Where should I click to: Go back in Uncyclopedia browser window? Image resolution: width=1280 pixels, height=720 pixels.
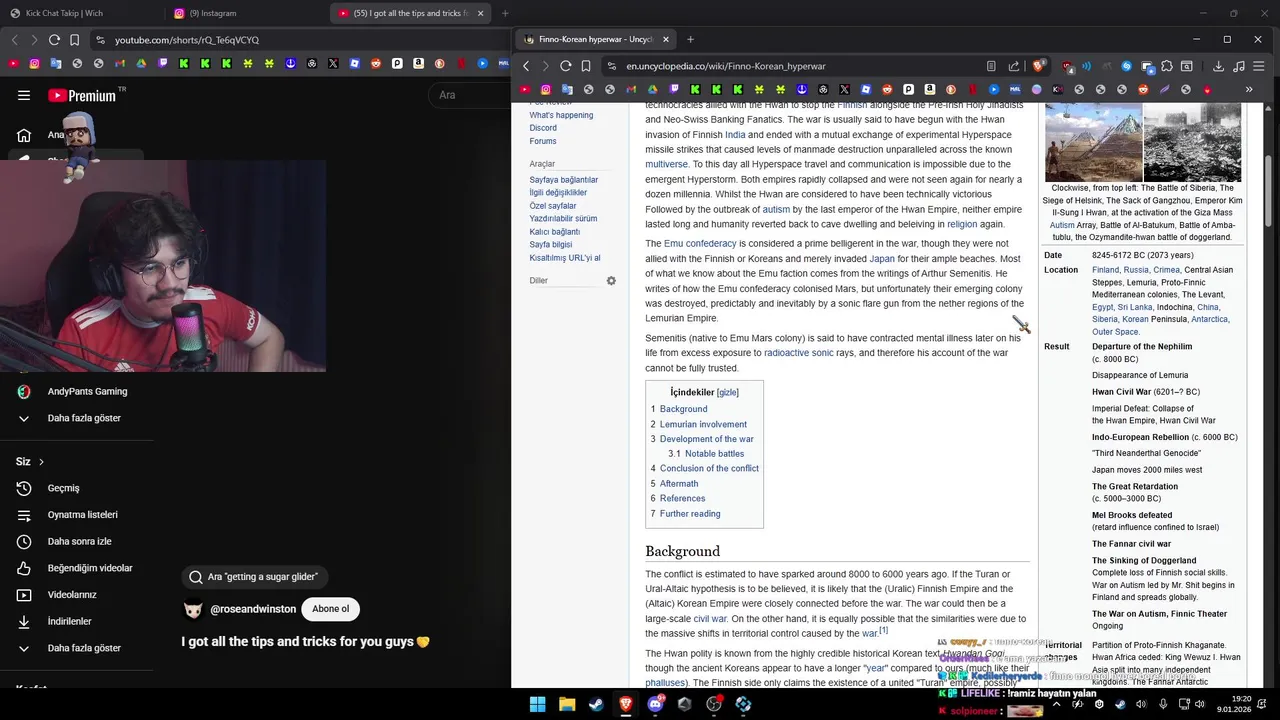tap(526, 66)
